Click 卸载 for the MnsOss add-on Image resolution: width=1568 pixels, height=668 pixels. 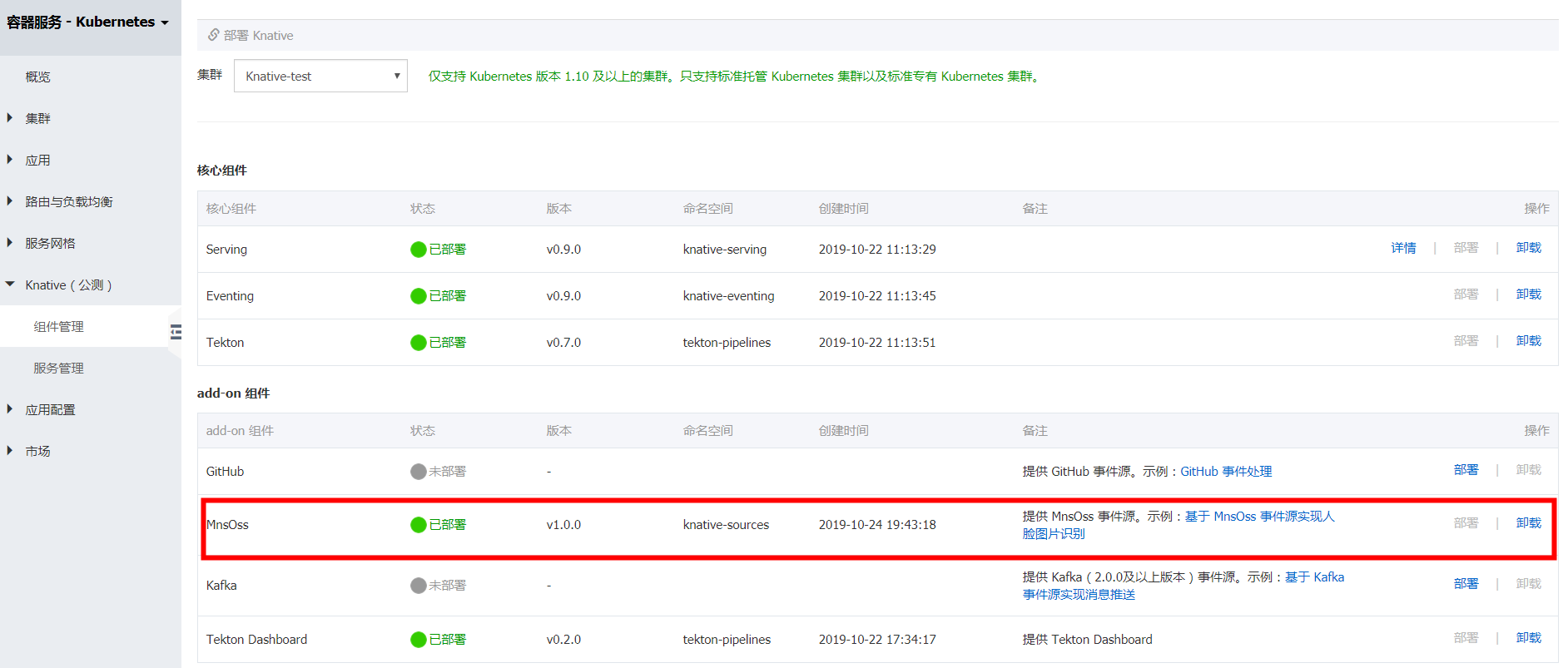pos(1529,523)
